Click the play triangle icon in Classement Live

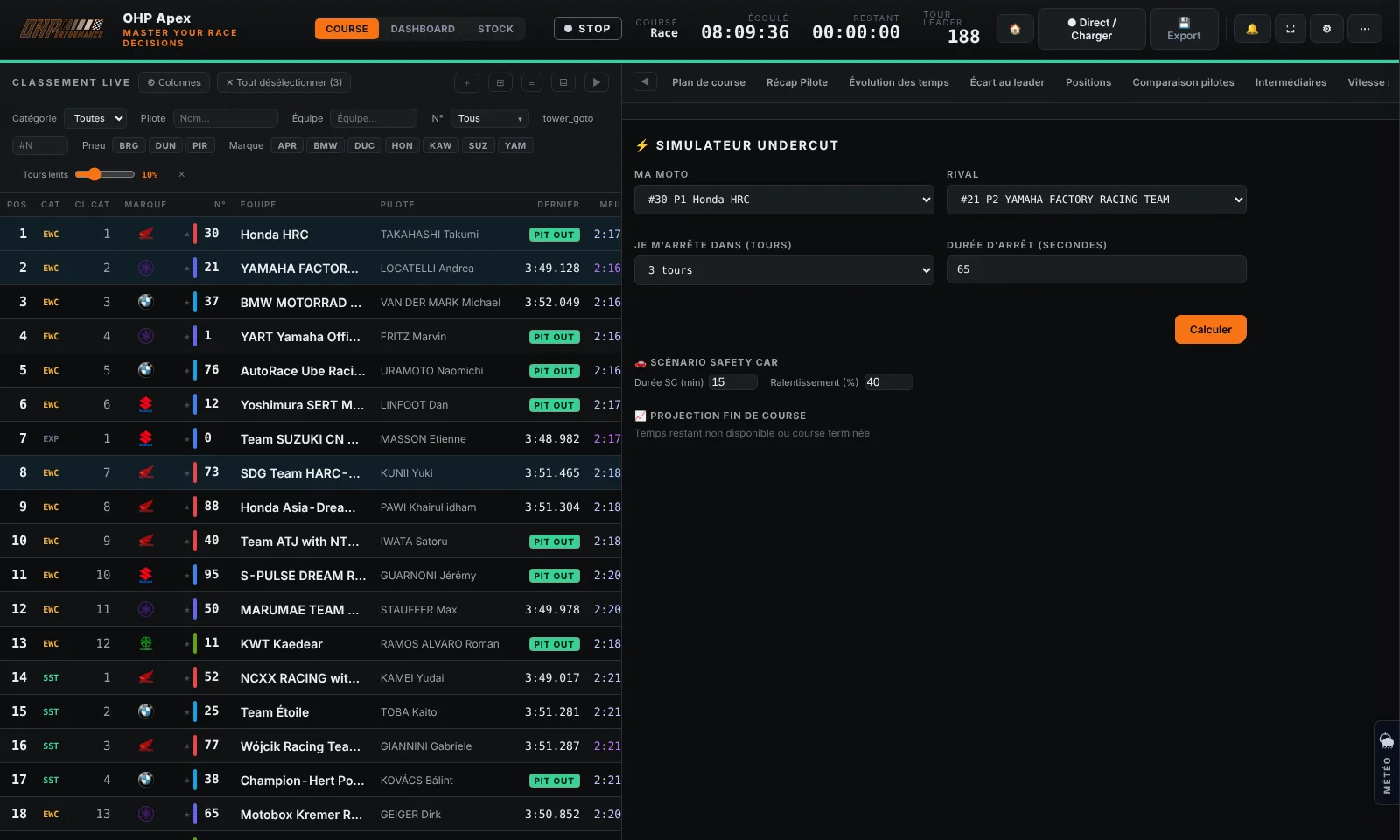597,82
